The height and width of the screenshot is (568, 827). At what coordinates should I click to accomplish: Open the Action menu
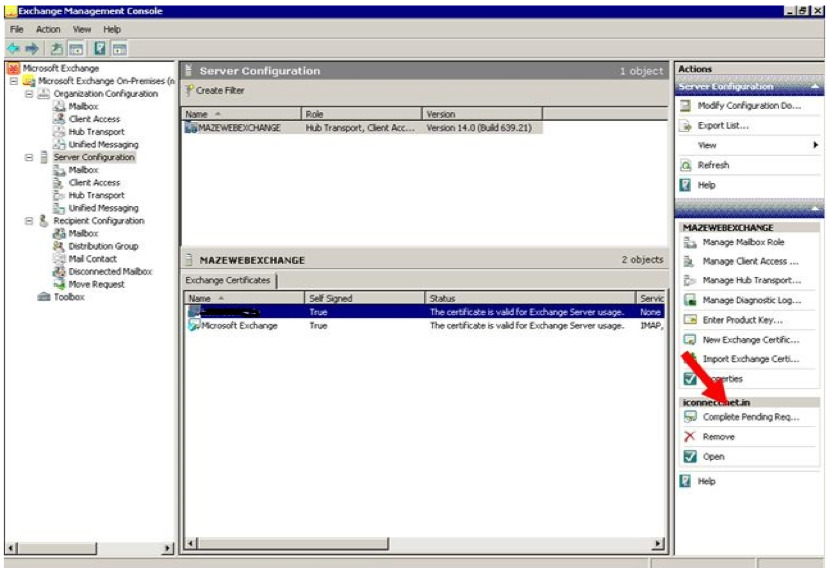click(48, 29)
